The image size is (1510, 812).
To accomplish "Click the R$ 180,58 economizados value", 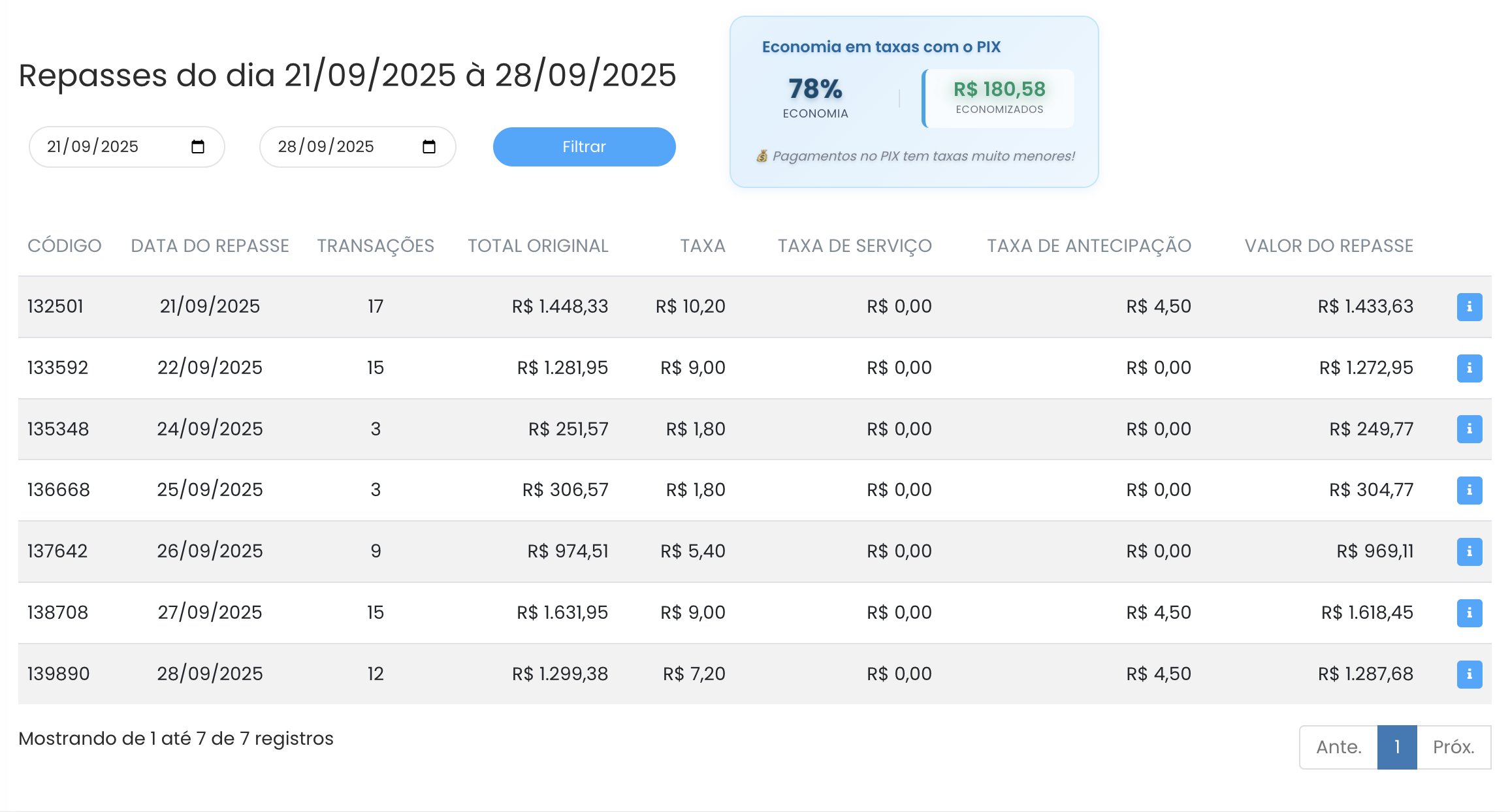I will [x=999, y=89].
